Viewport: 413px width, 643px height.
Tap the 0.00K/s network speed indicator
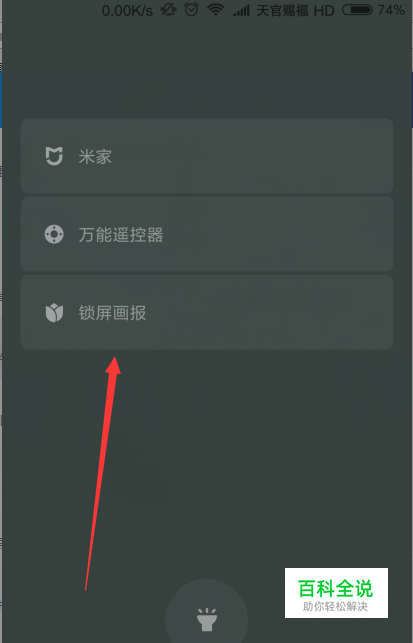pyautogui.click(x=127, y=11)
